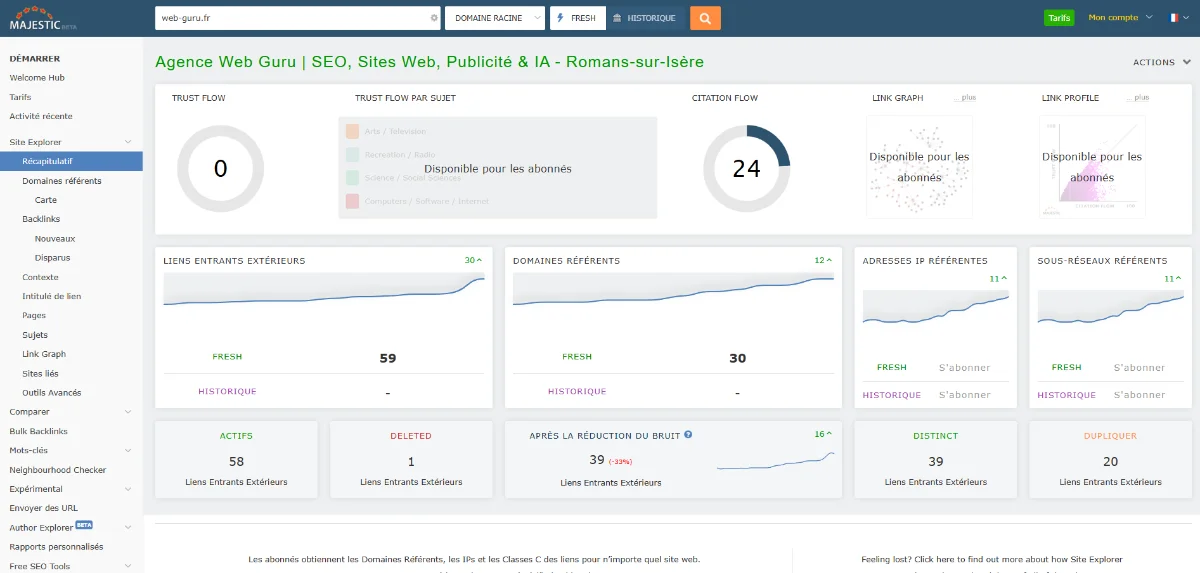Expand the Comparer sidebar section
The width and height of the screenshot is (1200, 573).
click(x=128, y=412)
